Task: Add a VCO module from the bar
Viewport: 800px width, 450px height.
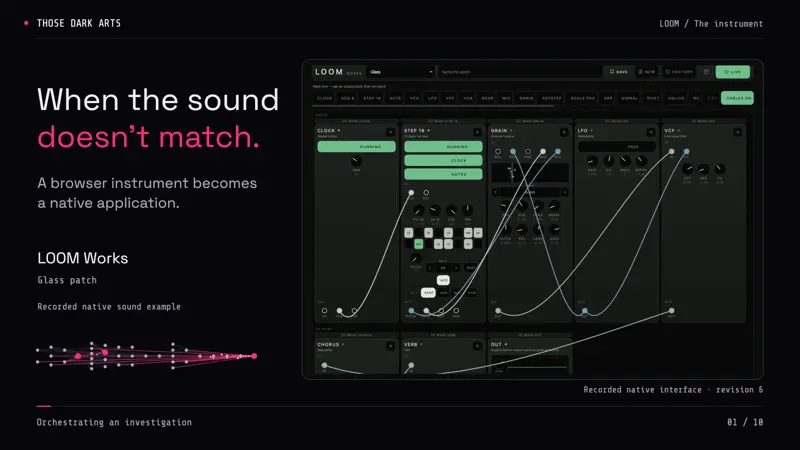Action: (414, 98)
